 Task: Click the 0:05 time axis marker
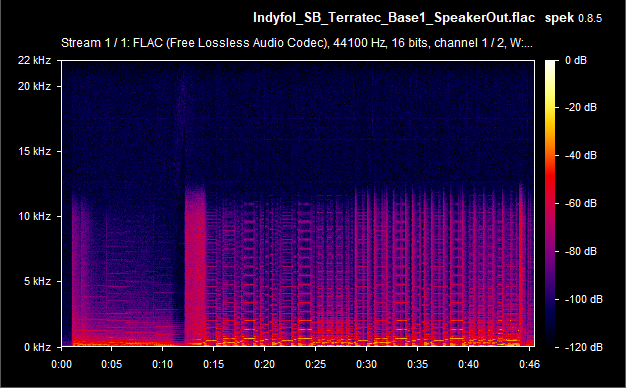tap(111, 364)
